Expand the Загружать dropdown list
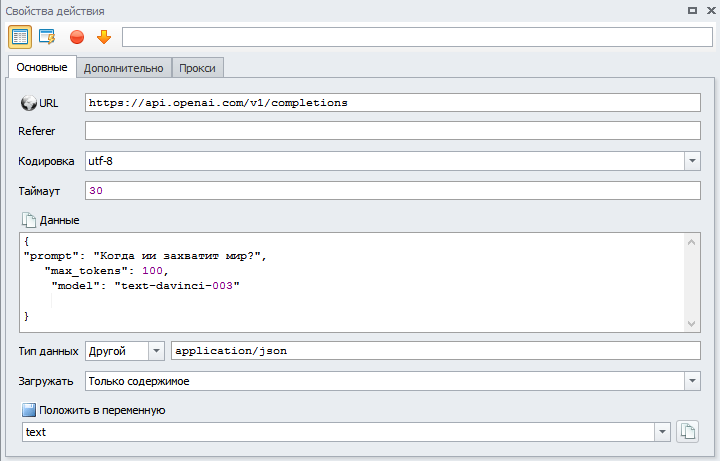The width and height of the screenshot is (720, 461). [x=692, y=381]
